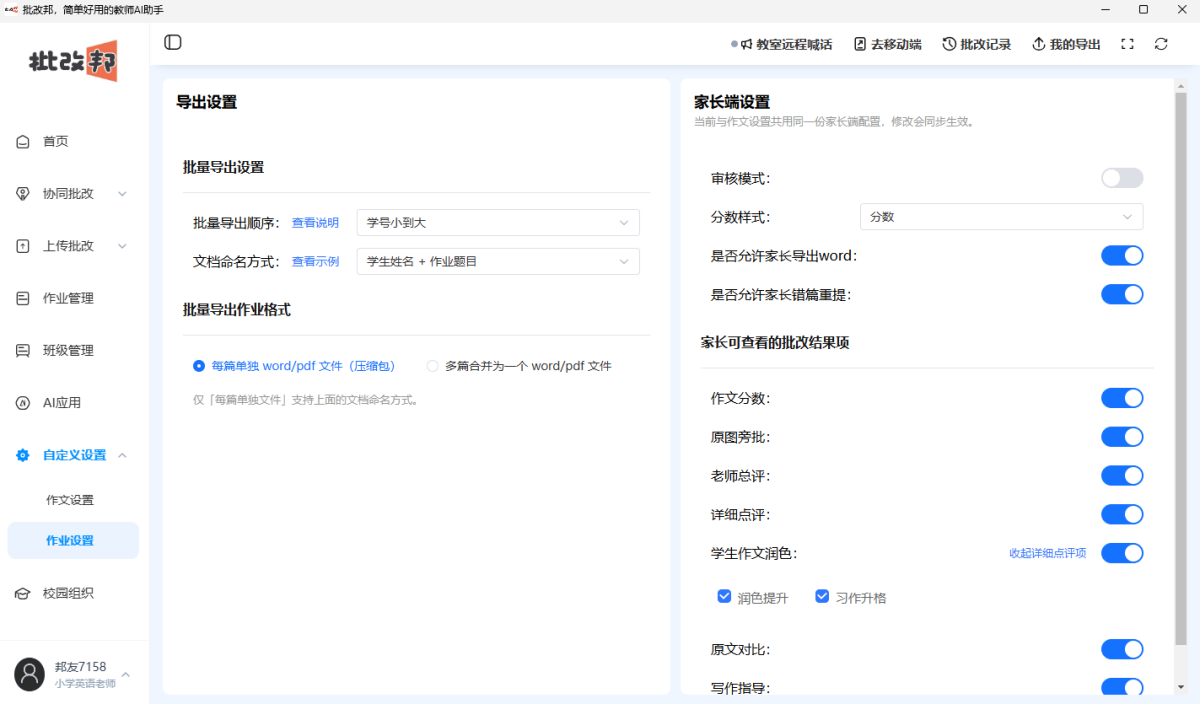This screenshot has height=704, width=1200.
Task: Expand the 上传批改 menu chevron
Action: point(122,246)
